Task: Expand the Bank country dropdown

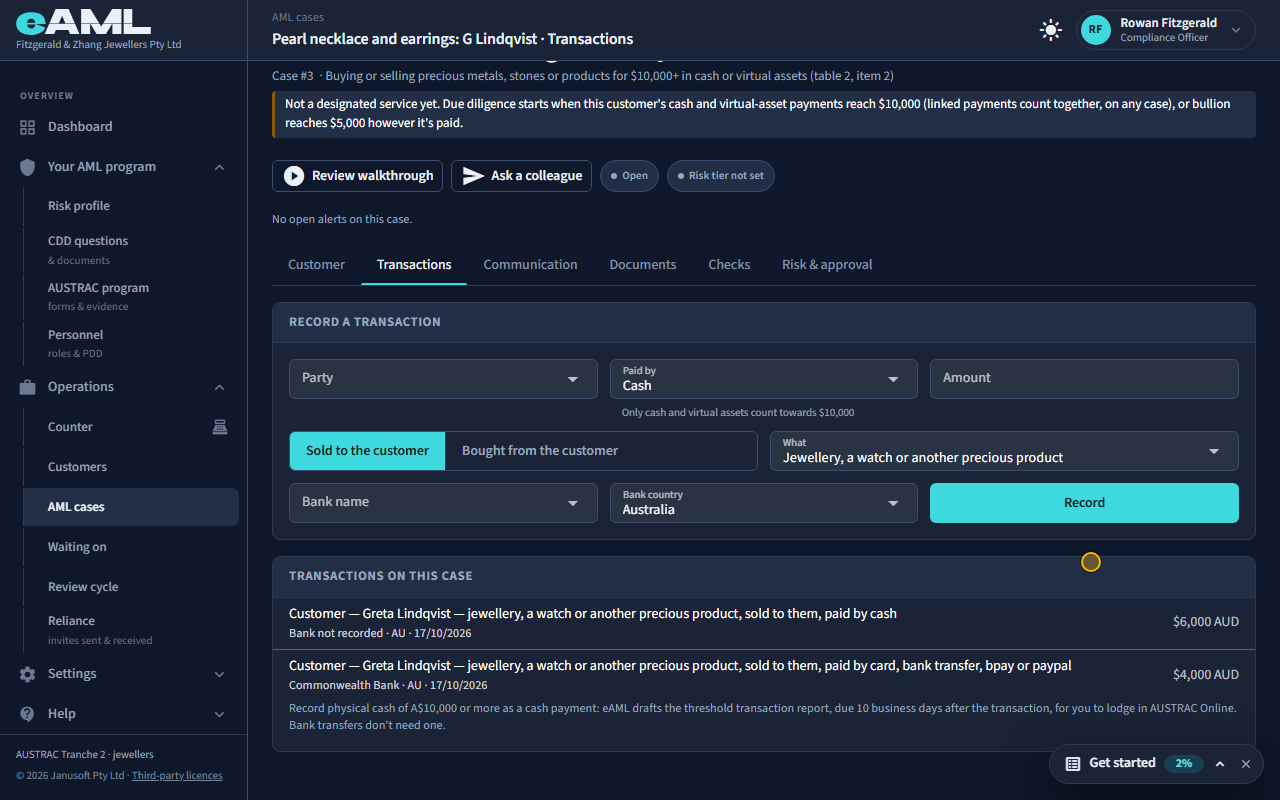Action: 764,503
